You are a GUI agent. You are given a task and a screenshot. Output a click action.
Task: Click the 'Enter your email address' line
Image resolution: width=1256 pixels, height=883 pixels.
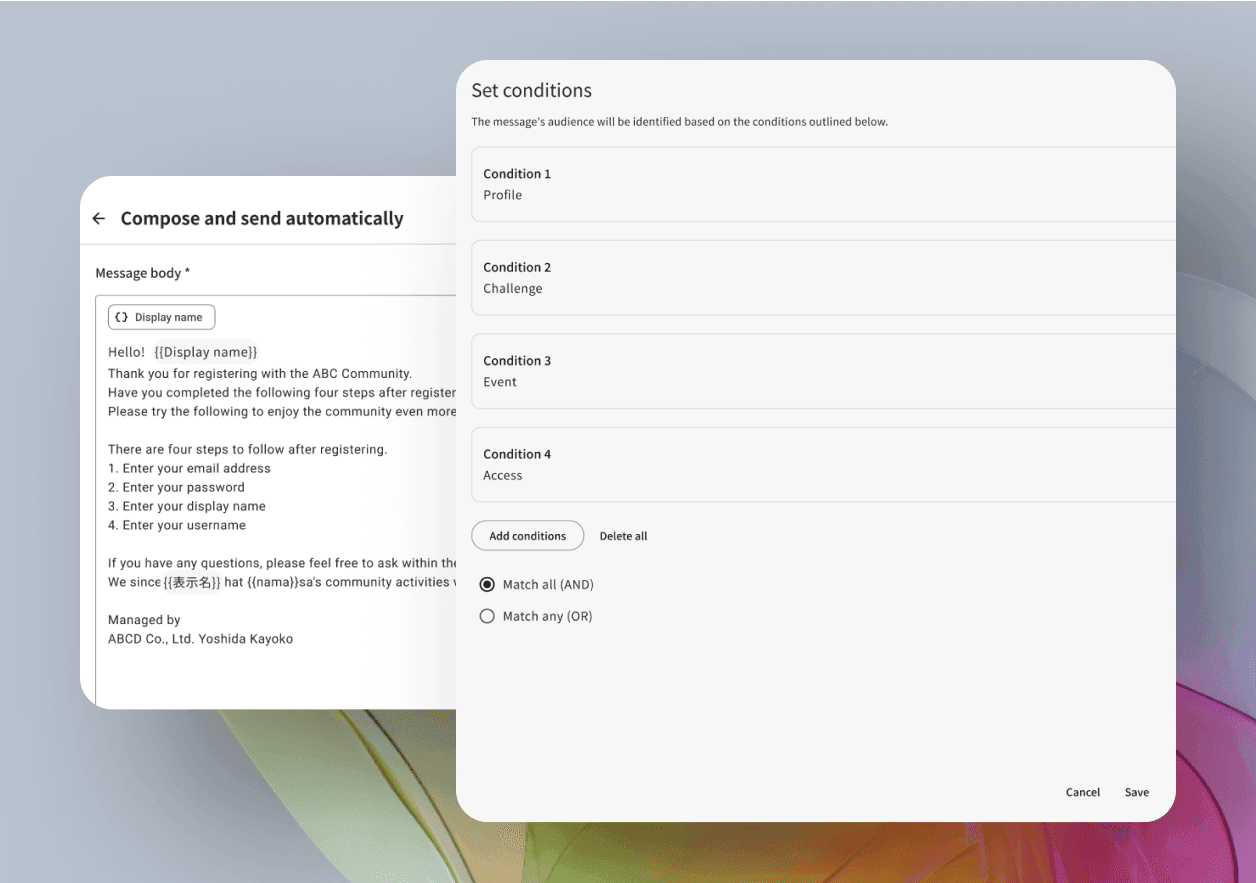(x=189, y=468)
